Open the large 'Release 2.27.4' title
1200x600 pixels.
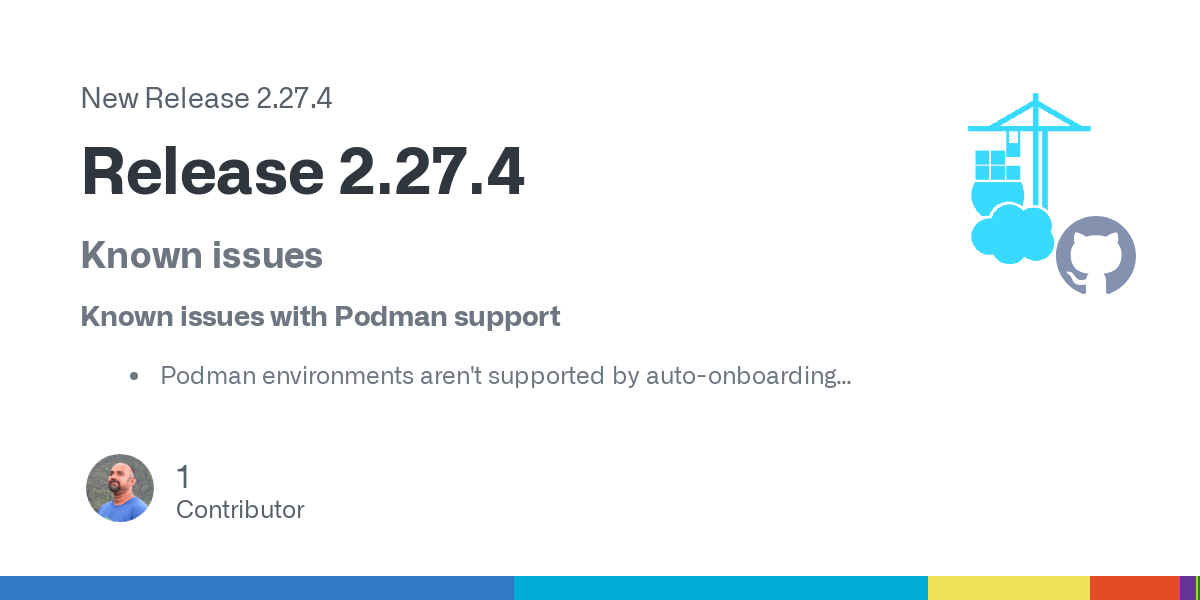(302, 171)
